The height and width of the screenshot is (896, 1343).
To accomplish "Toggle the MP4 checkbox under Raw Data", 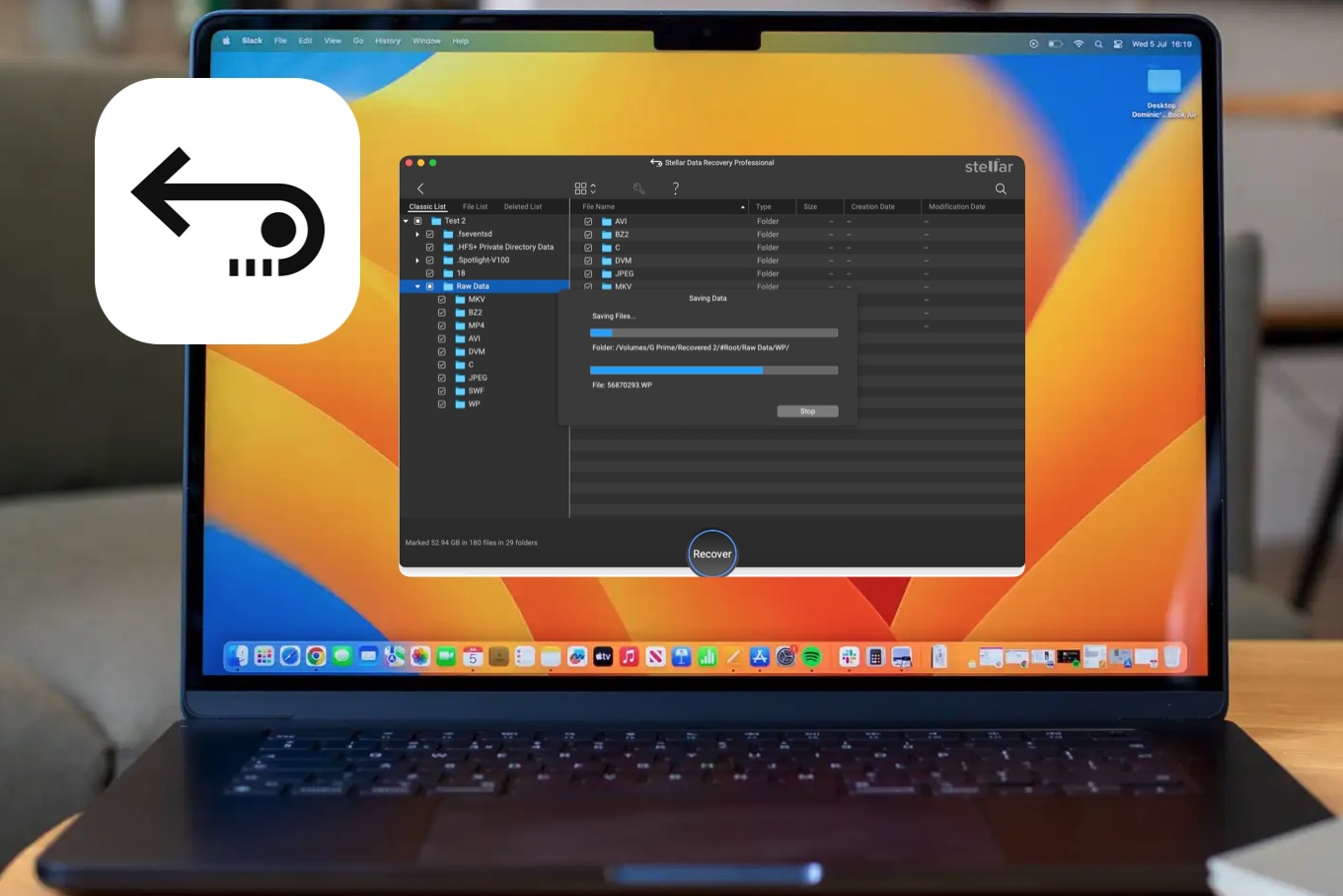I will tap(442, 326).
